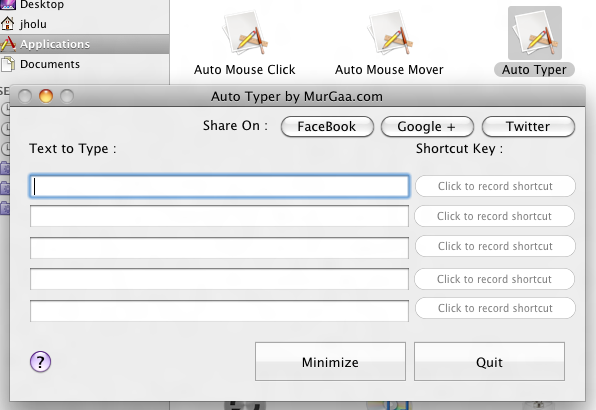Click the Minimize button

coord(330,362)
